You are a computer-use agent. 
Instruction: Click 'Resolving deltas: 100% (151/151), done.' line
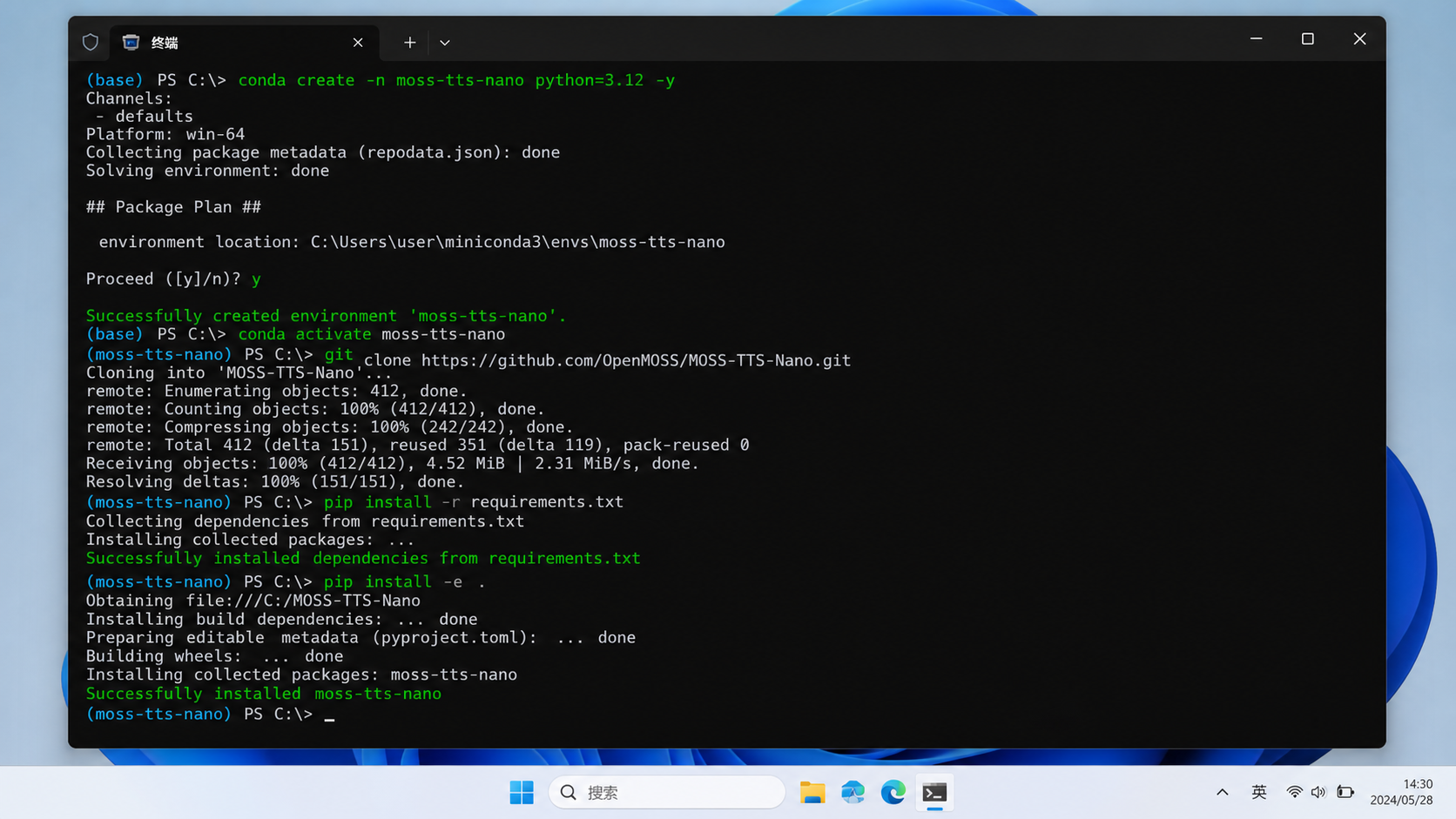[x=275, y=482]
